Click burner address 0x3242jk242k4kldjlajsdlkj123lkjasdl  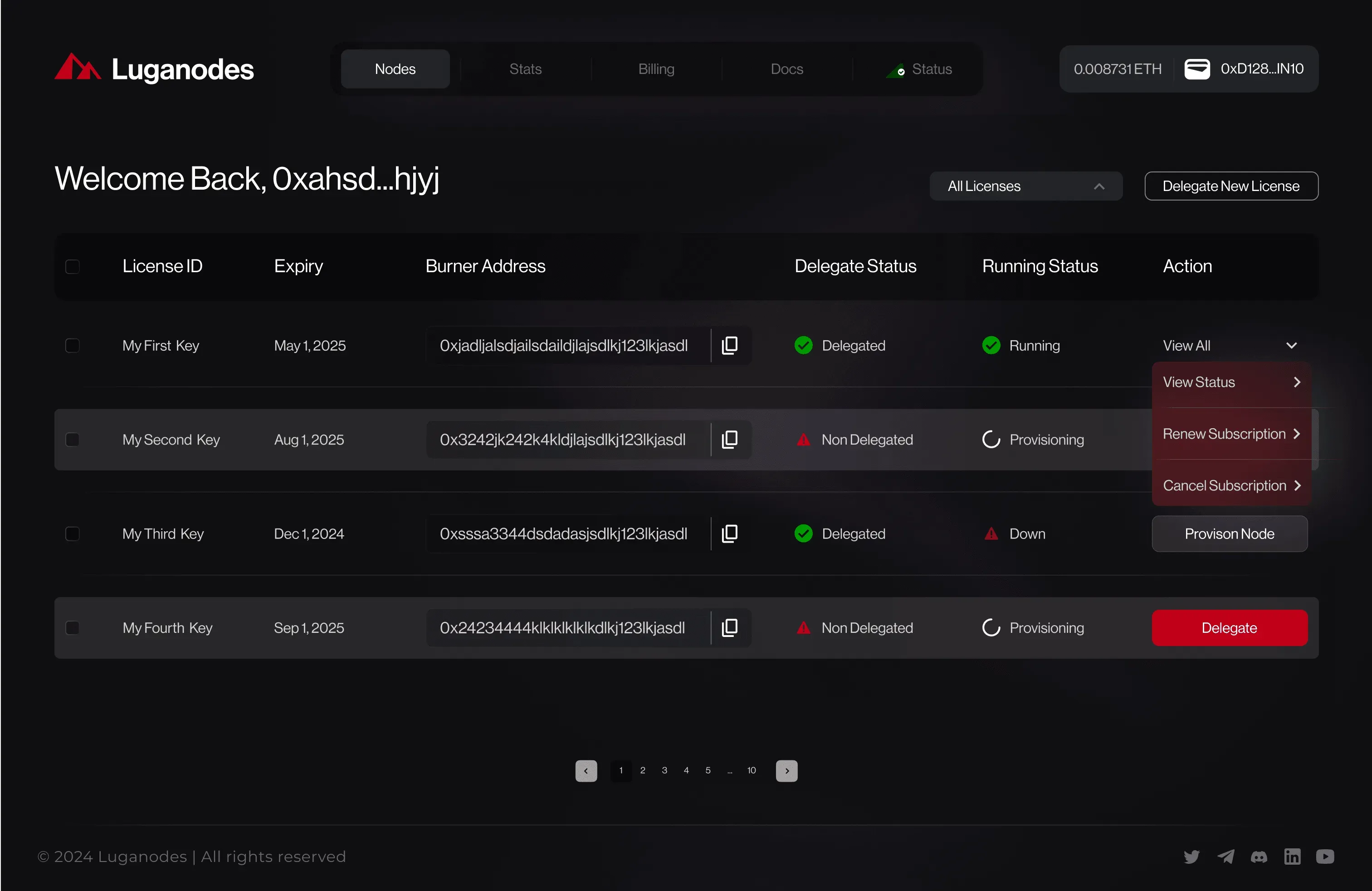[563, 440]
